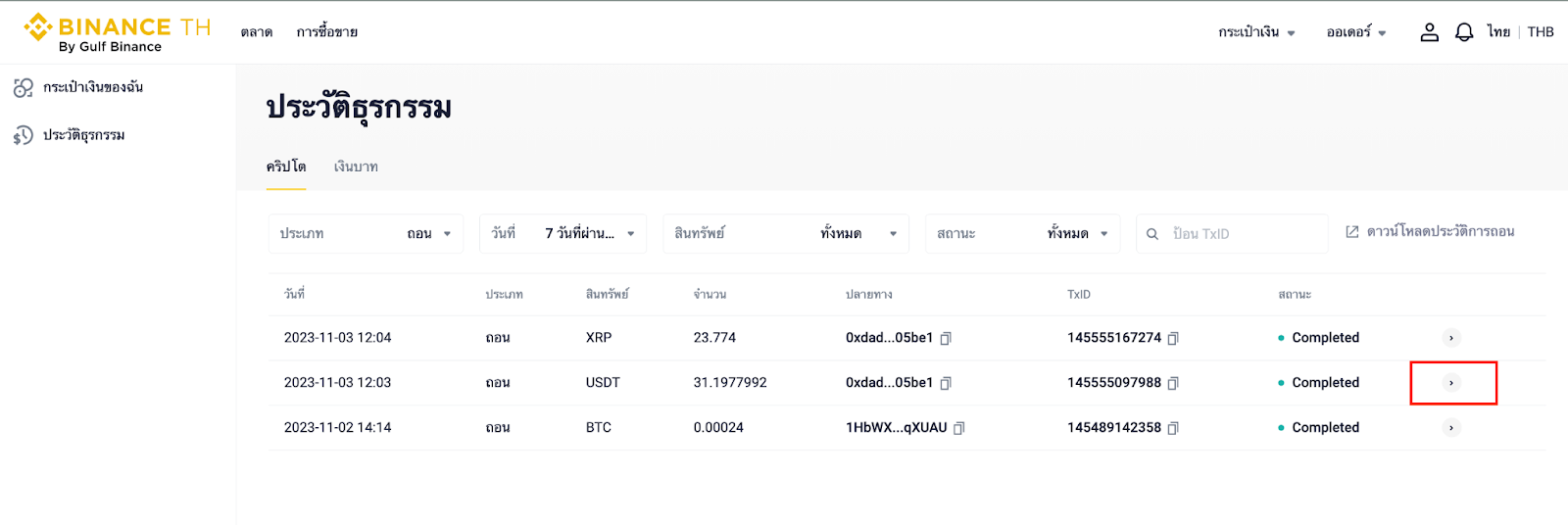Viewport: 1568px width, 525px height.
Task: Expand the BTC withdrawal row details
Action: [x=1451, y=428]
